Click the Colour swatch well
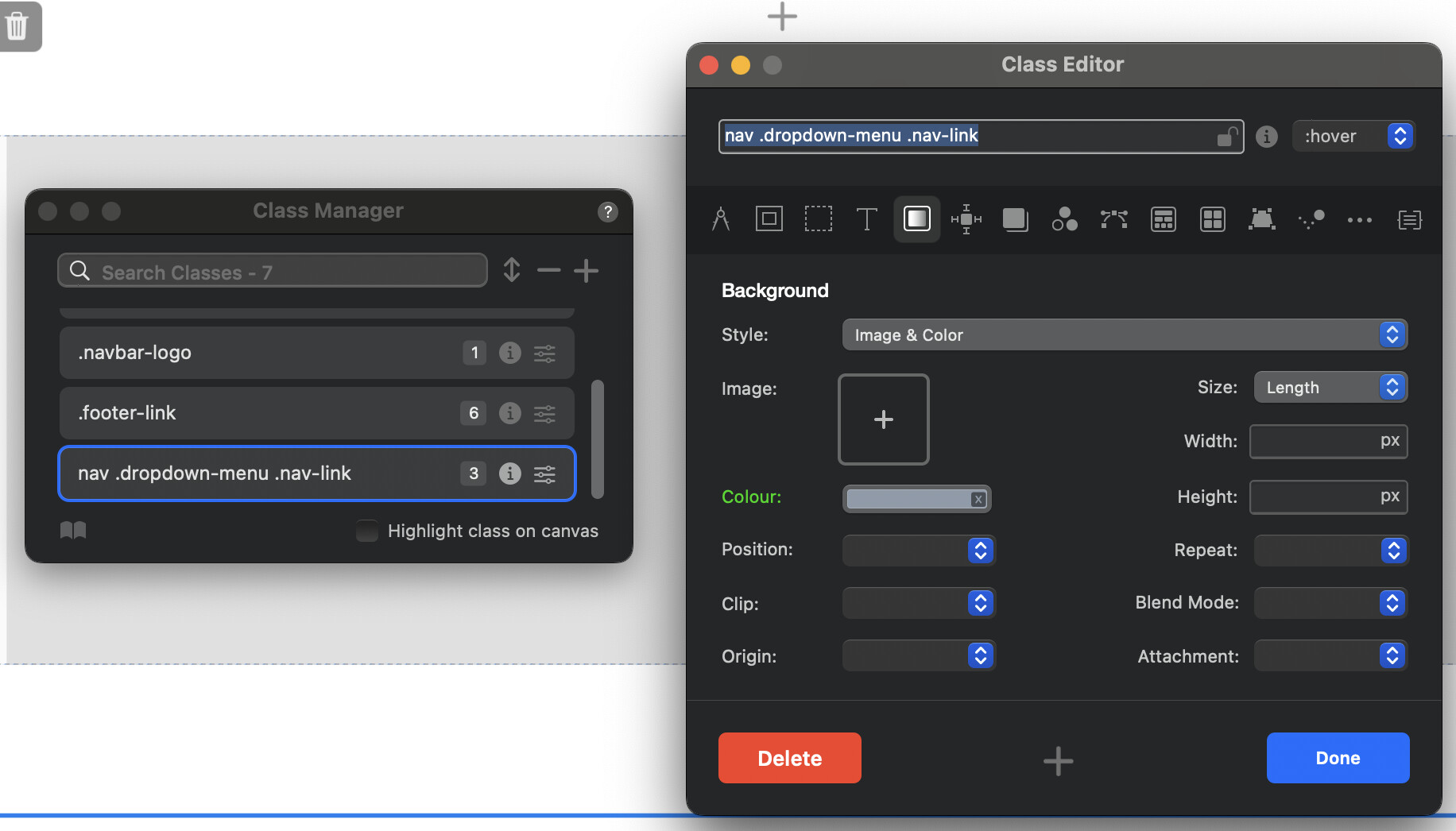The height and width of the screenshot is (831, 1456). [907, 498]
